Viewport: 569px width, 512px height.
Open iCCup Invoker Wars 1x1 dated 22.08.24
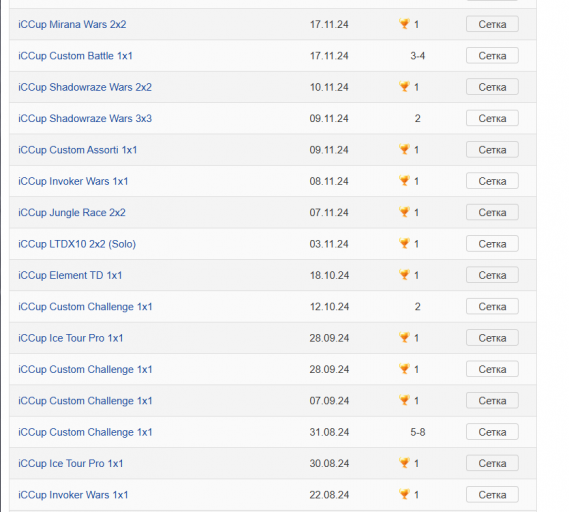[x=73, y=495]
